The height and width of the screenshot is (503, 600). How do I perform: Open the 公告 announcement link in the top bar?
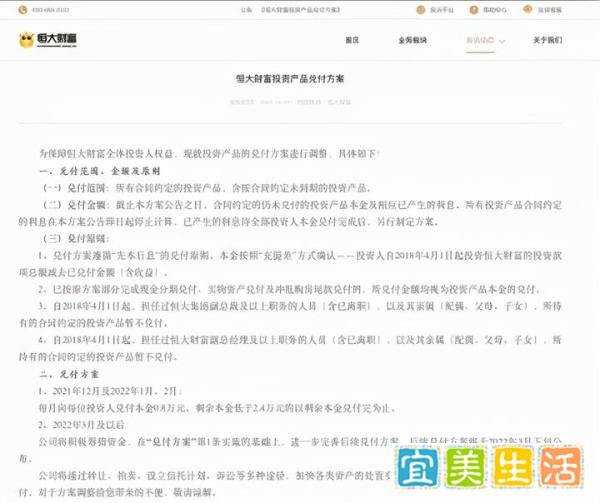[x=290, y=10]
